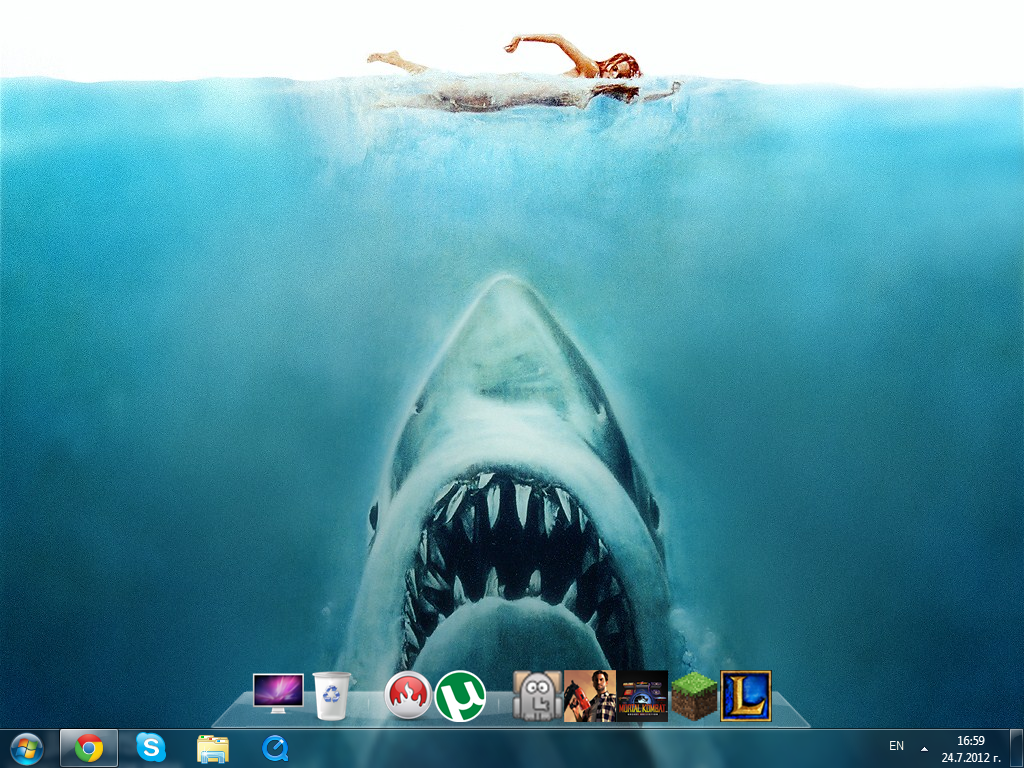Launch the game with man holding gun

(x=590, y=696)
